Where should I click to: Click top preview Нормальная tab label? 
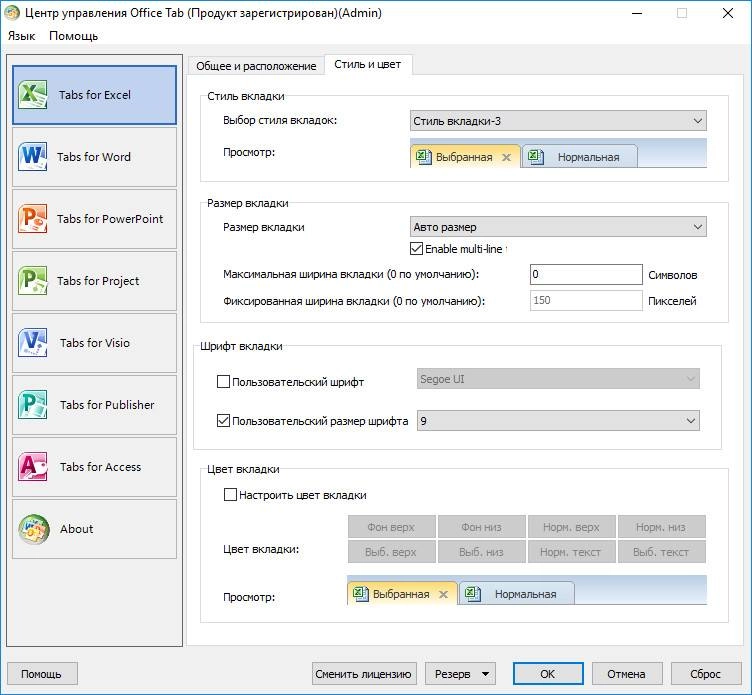(588, 157)
